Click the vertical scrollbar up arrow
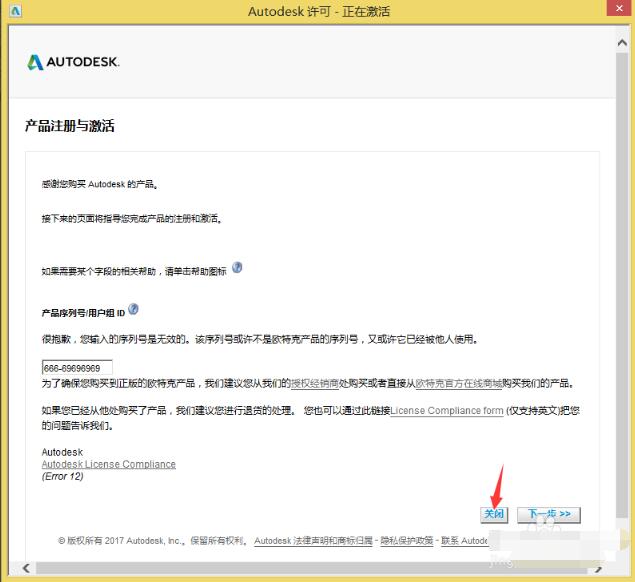Image resolution: width=635 pixels, height=582 pixels. coord(622,43)
